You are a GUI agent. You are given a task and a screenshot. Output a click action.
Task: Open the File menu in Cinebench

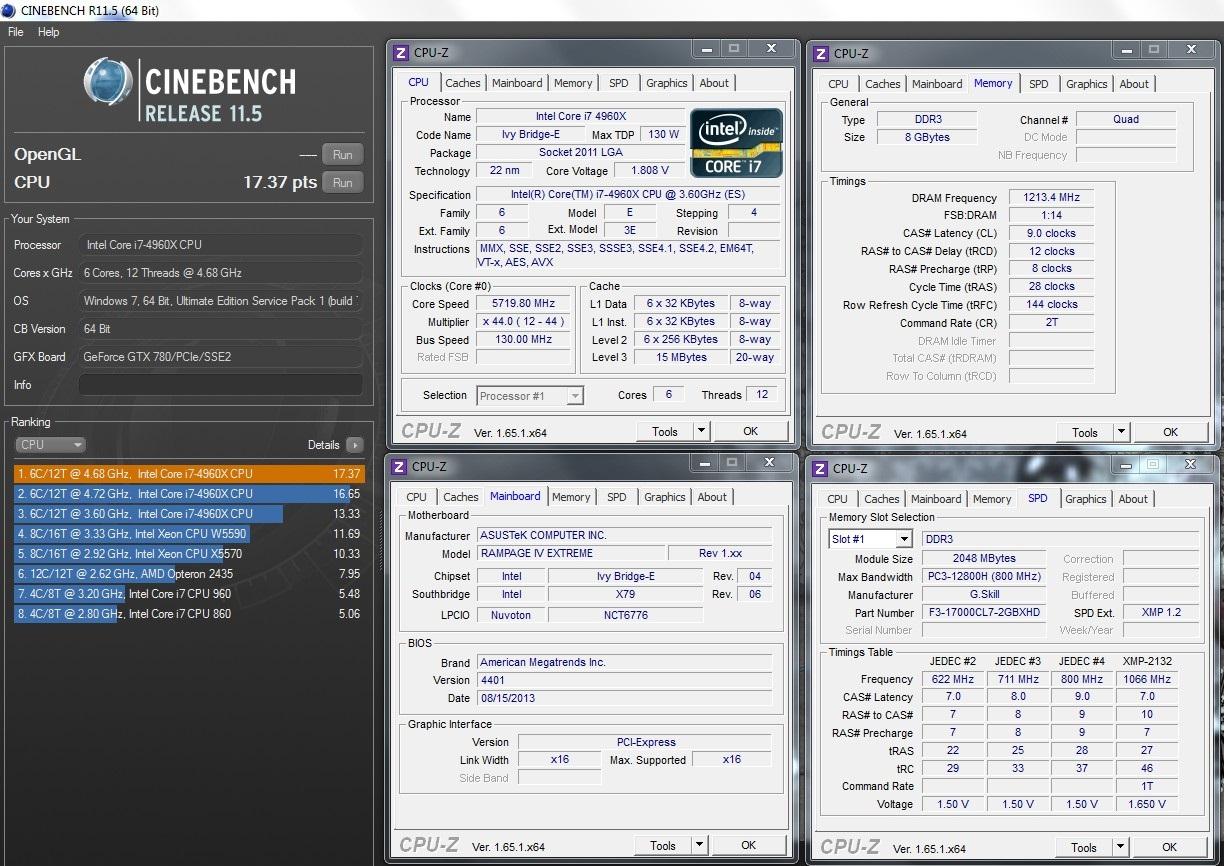(x=16, y=32)
